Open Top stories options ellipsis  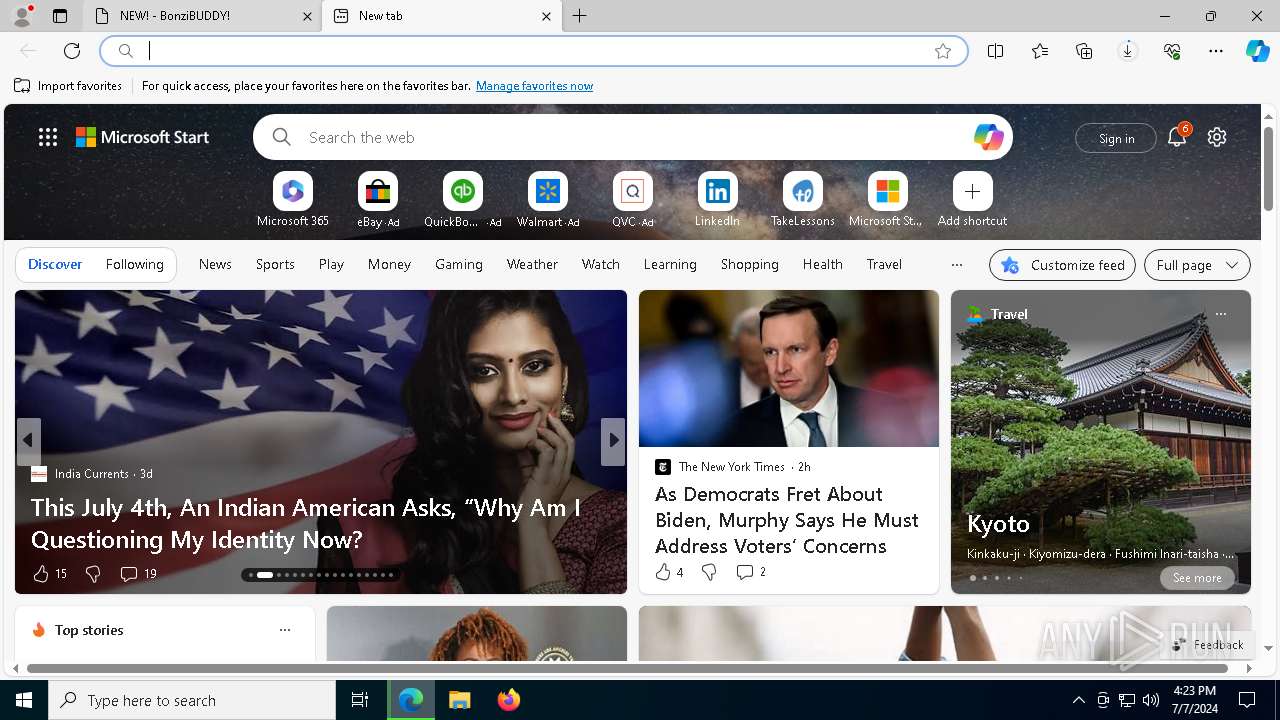click(285, 630)
